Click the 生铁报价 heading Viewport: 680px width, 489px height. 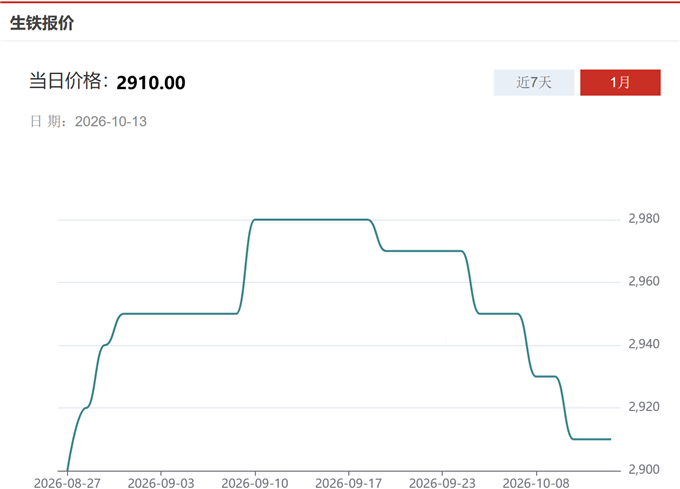coord(42,23)
